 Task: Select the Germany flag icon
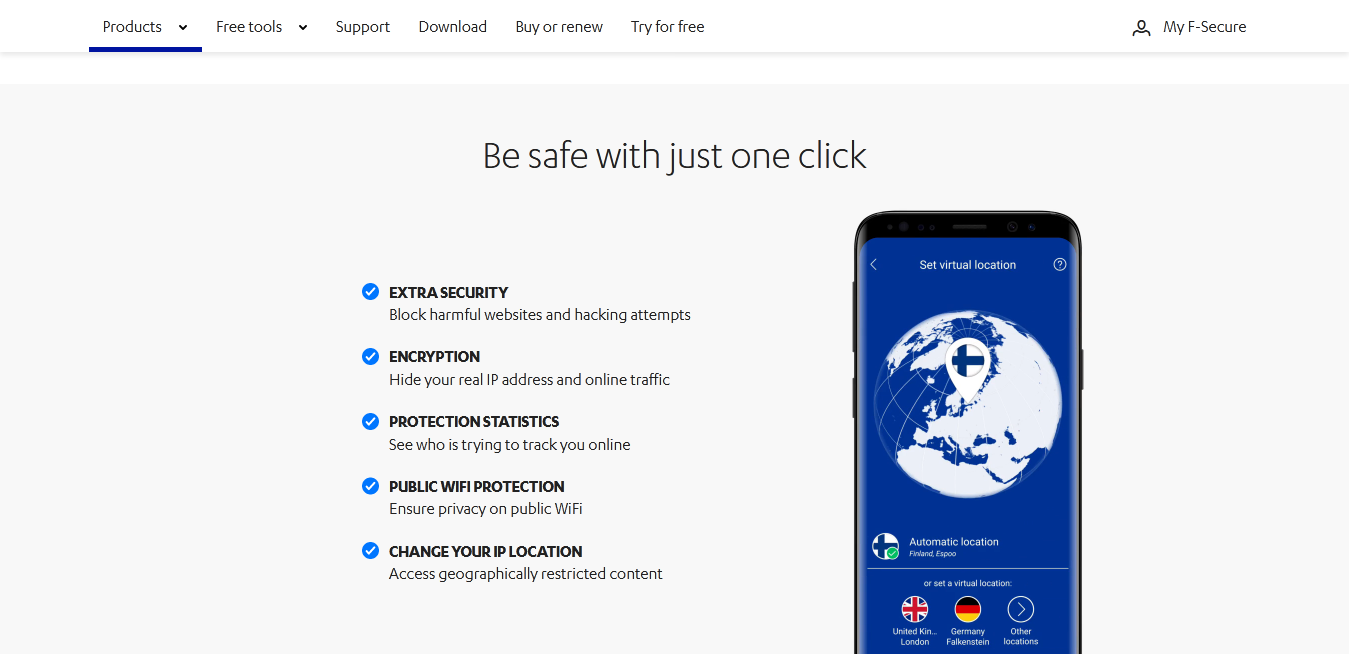968,609
